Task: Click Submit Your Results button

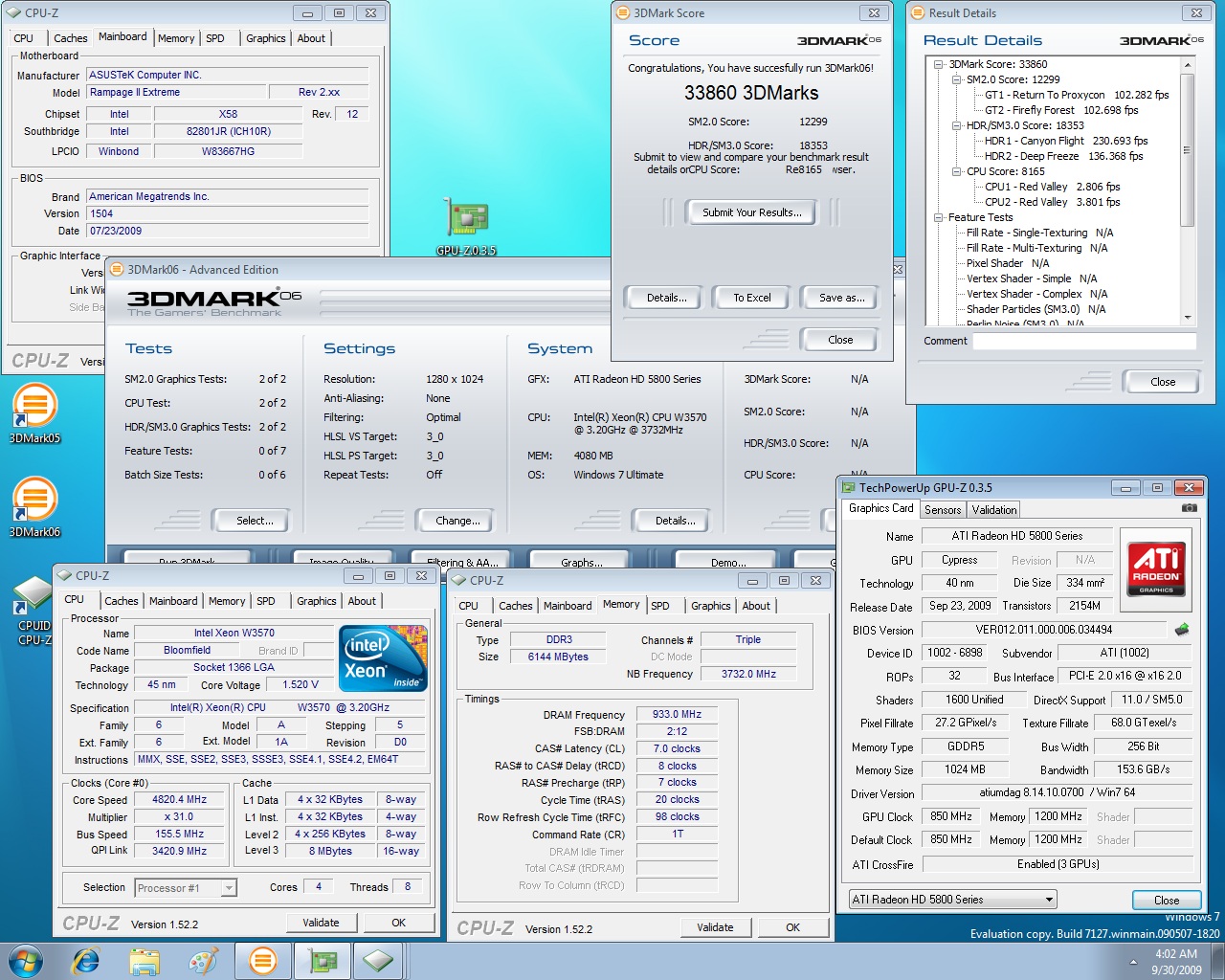Action: coord(752,212)
